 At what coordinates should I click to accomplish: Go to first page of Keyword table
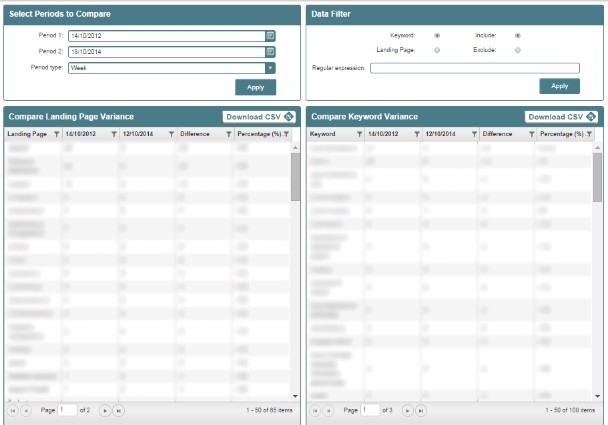pos(315,411)
